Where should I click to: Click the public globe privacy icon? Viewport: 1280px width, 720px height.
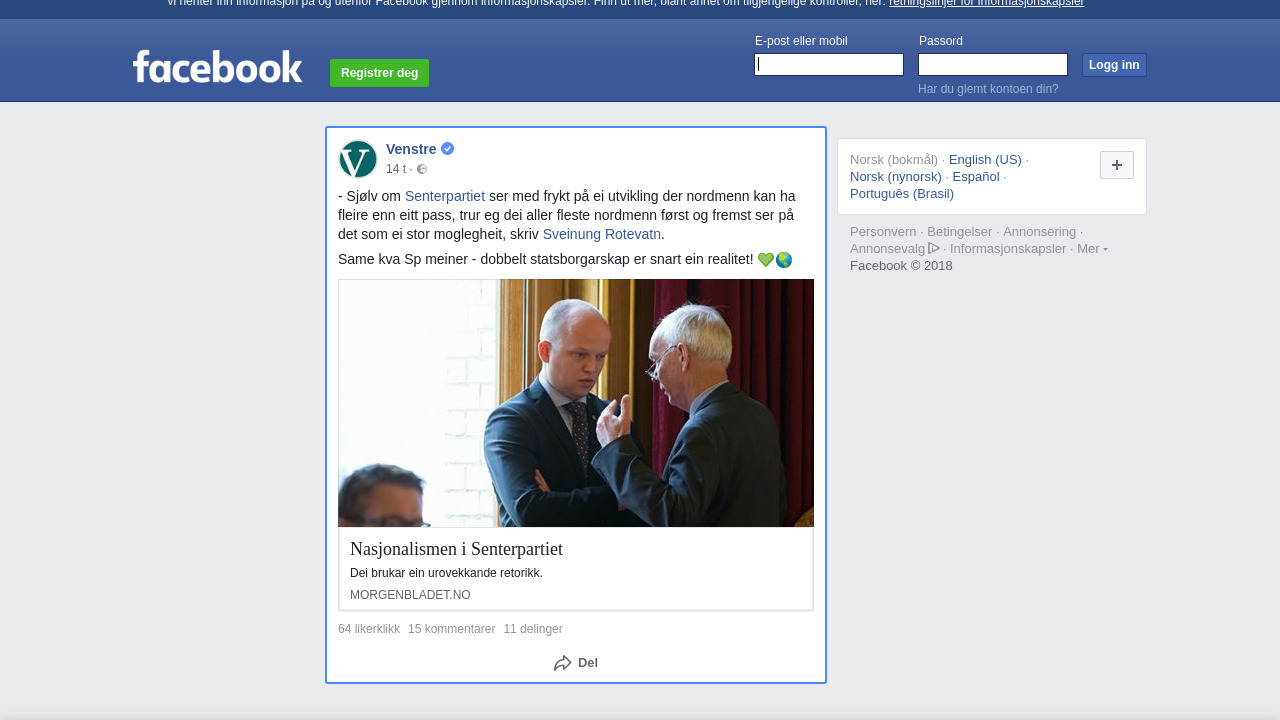coord(422,169)
